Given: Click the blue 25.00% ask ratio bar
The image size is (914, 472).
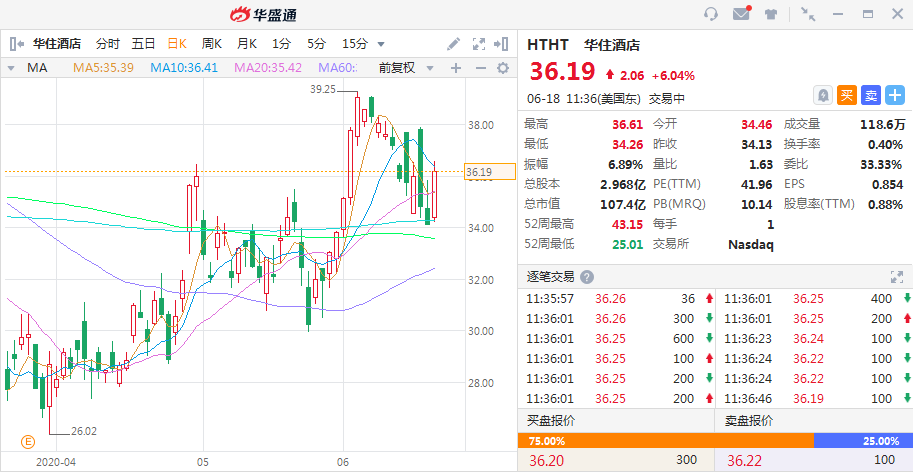Looking at the screenshot, I should [x=862, y=441].
